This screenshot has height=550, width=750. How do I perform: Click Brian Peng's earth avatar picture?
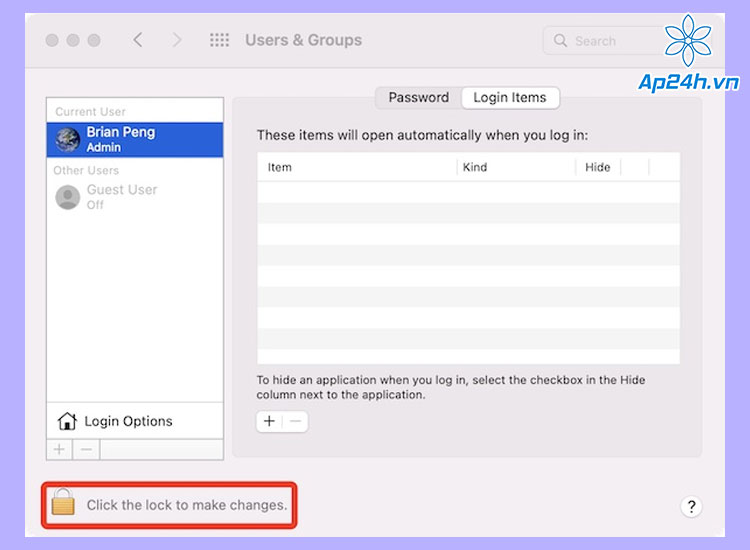tap(67, 140)
